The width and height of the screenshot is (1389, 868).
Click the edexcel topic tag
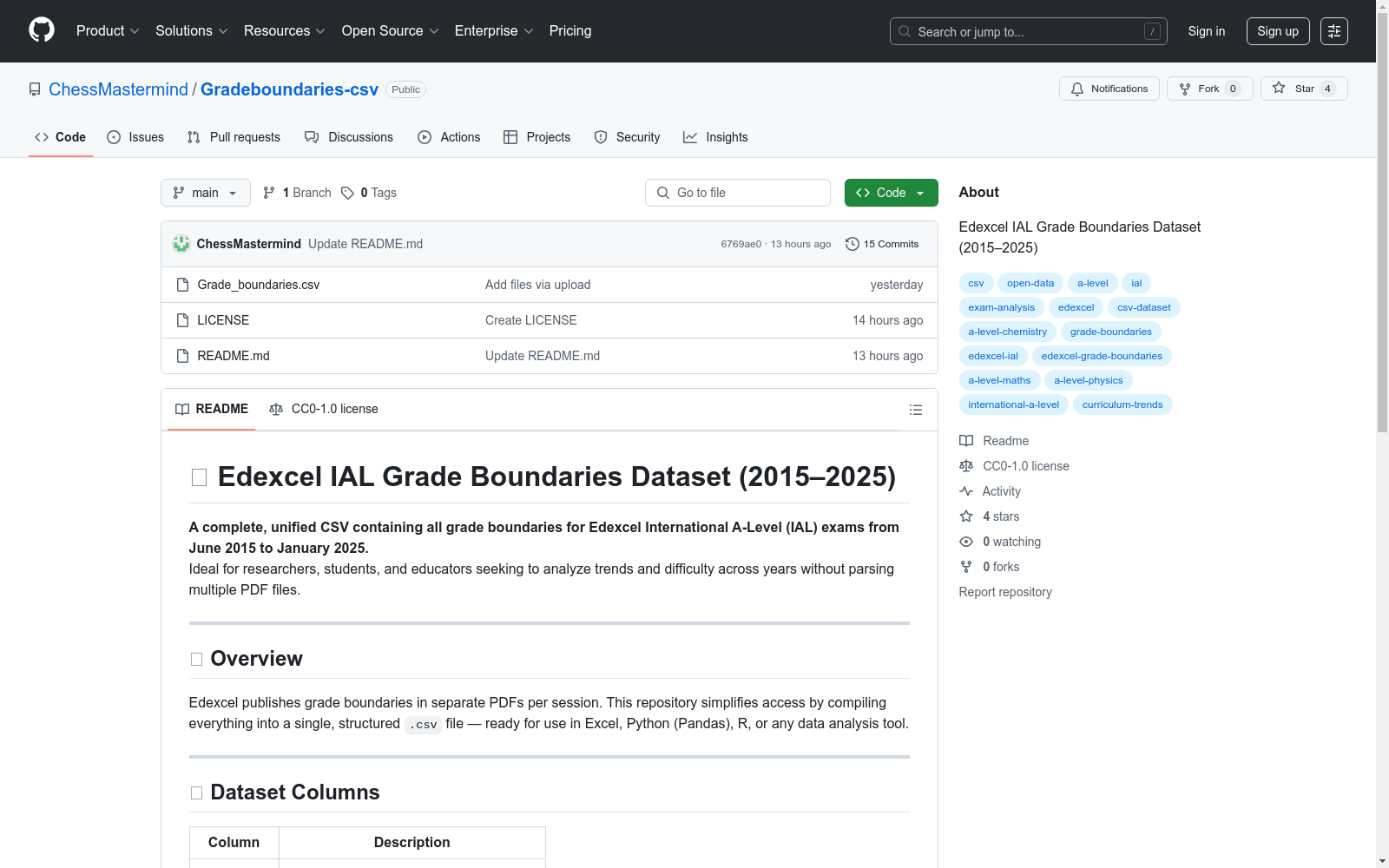[x=1076, y=307]
